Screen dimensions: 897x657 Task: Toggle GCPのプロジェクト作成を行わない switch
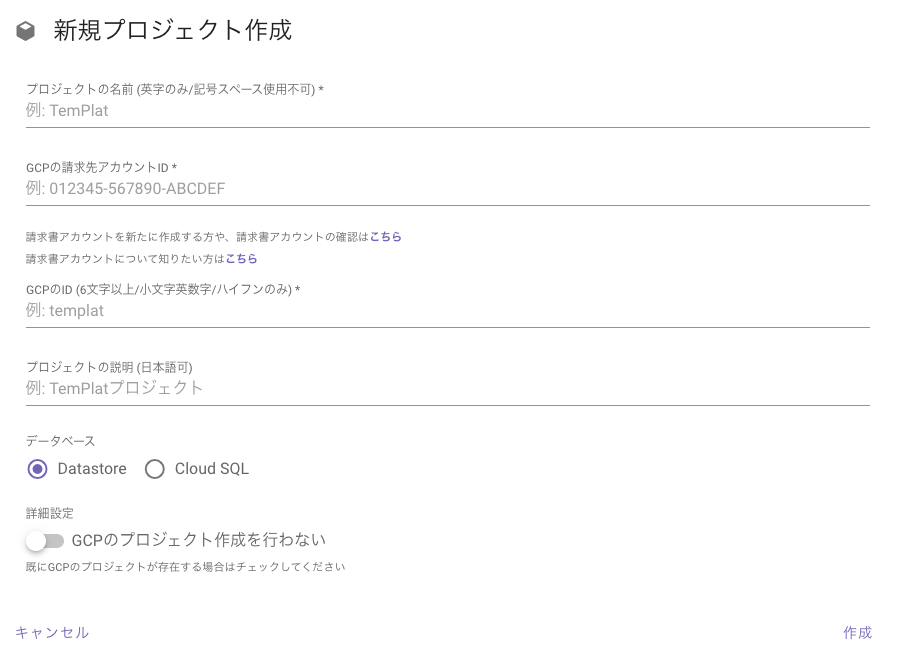click(45, 541)
